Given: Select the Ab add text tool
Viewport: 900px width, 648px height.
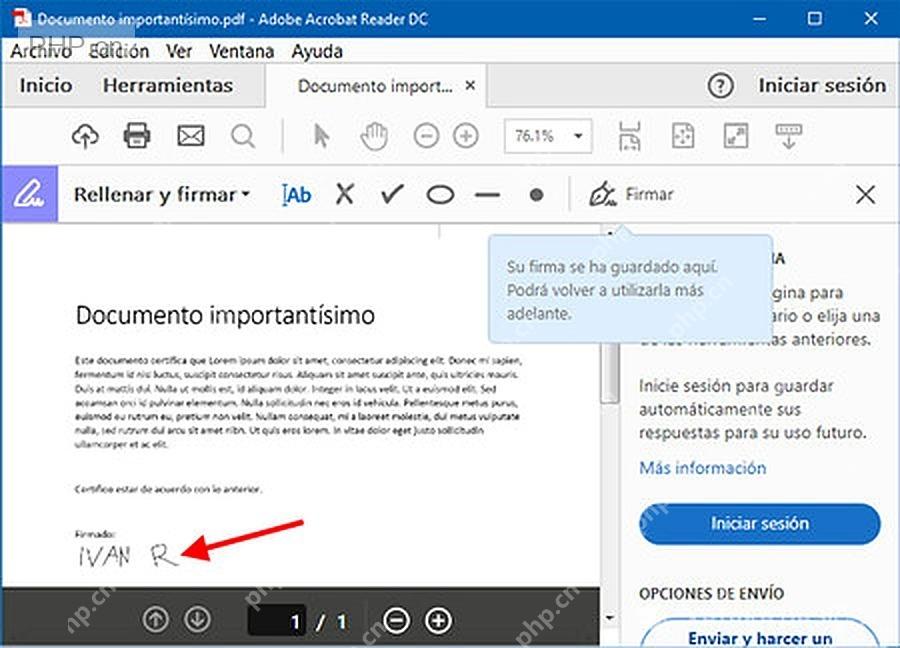Looking at the screenshot, I should (x=296, y=195).
